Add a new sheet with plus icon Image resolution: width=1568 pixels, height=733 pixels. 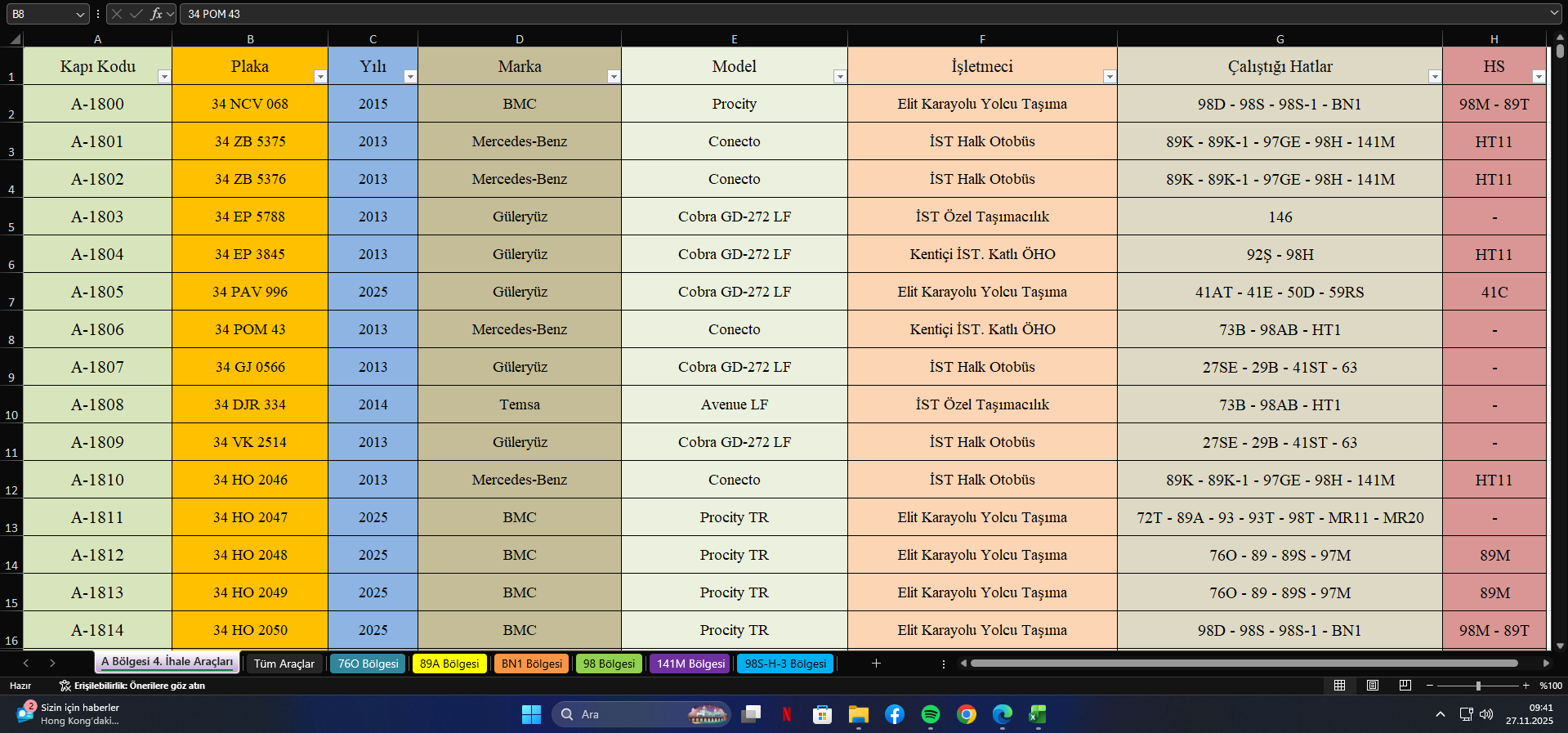tap(876, 664)
